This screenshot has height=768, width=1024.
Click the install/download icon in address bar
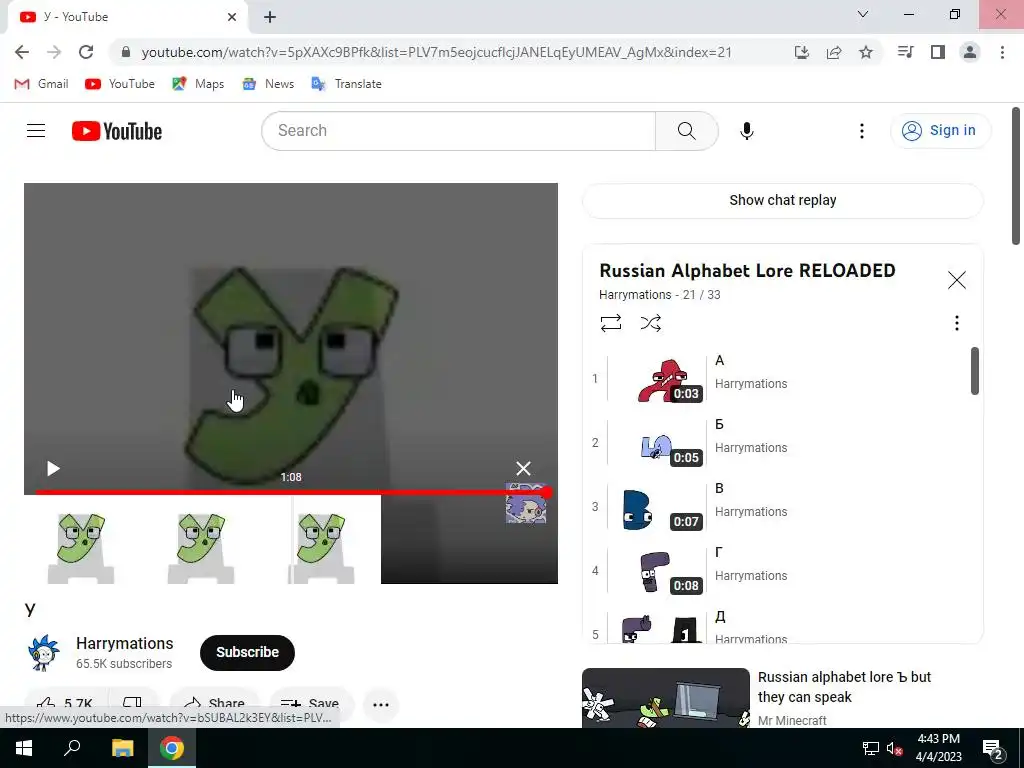pos(802,52)
